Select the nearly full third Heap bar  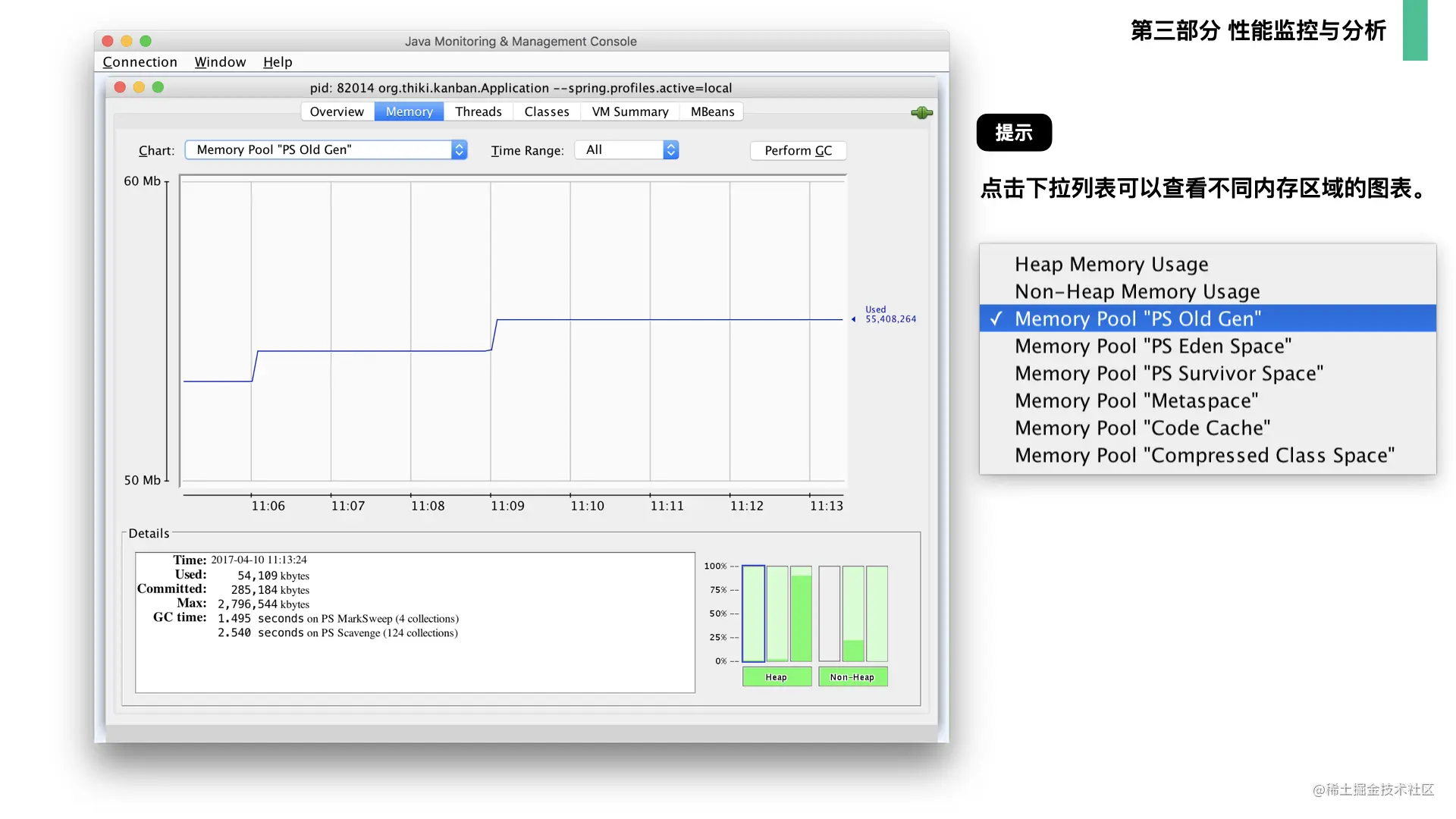801,613
